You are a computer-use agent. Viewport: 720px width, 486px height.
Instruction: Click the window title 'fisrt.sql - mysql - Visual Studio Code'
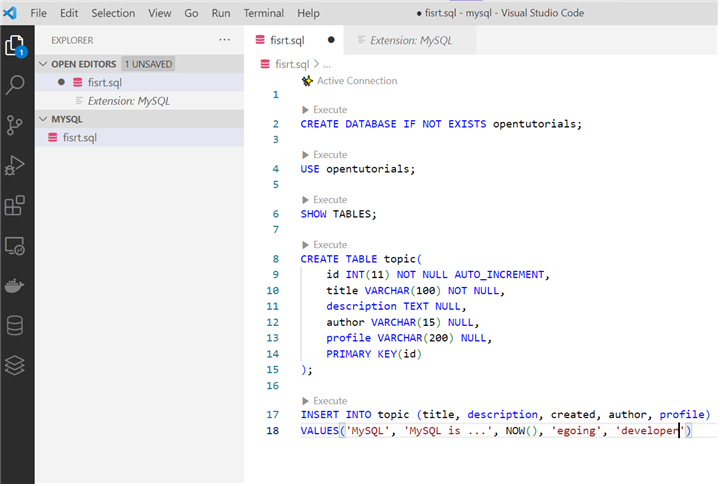[x=504, y=13]
